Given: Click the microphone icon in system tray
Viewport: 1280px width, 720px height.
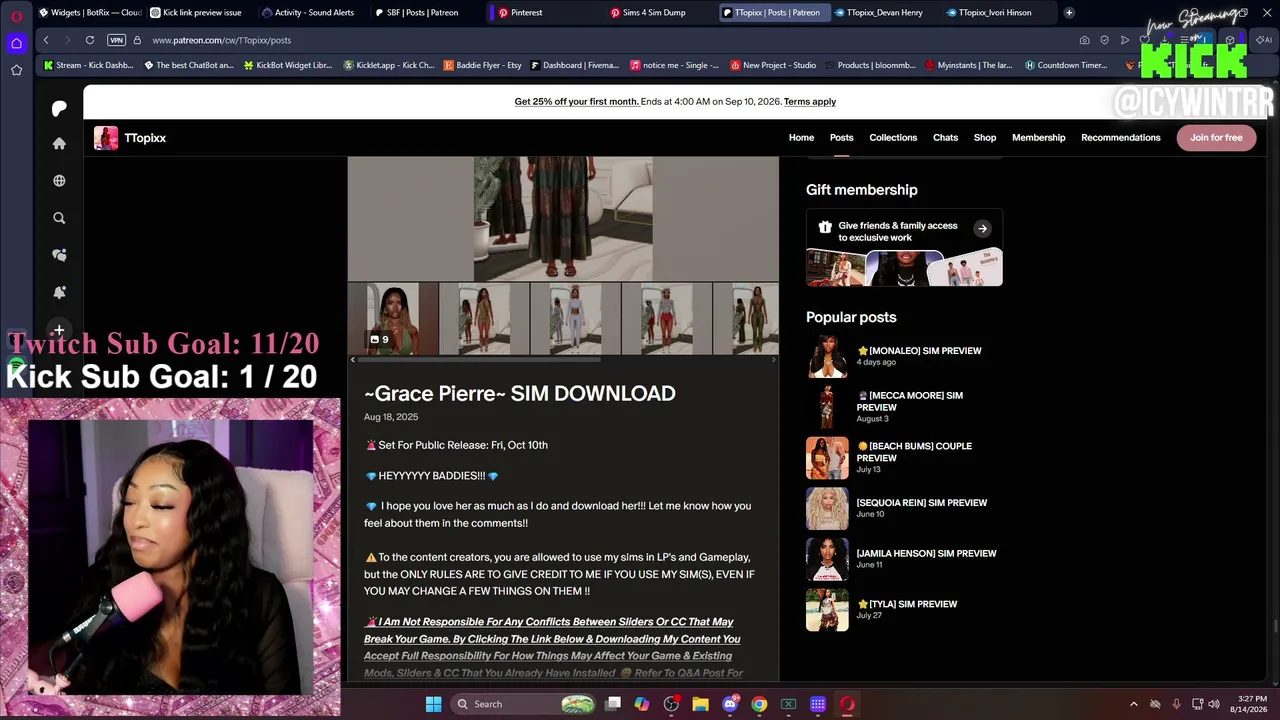Looking at the screenshot, I should pos(1176,704).
